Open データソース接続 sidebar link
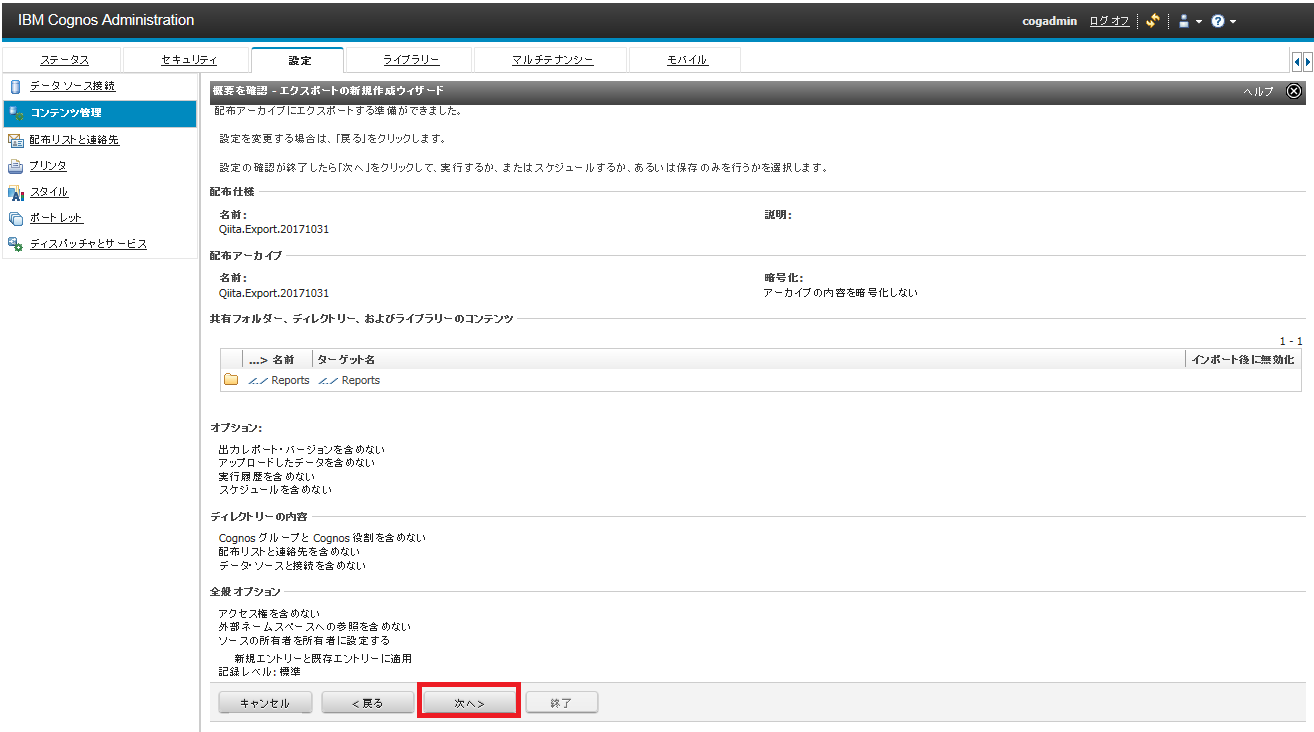The height and width of the screenshot is (732, 1314). click(72, 87)
